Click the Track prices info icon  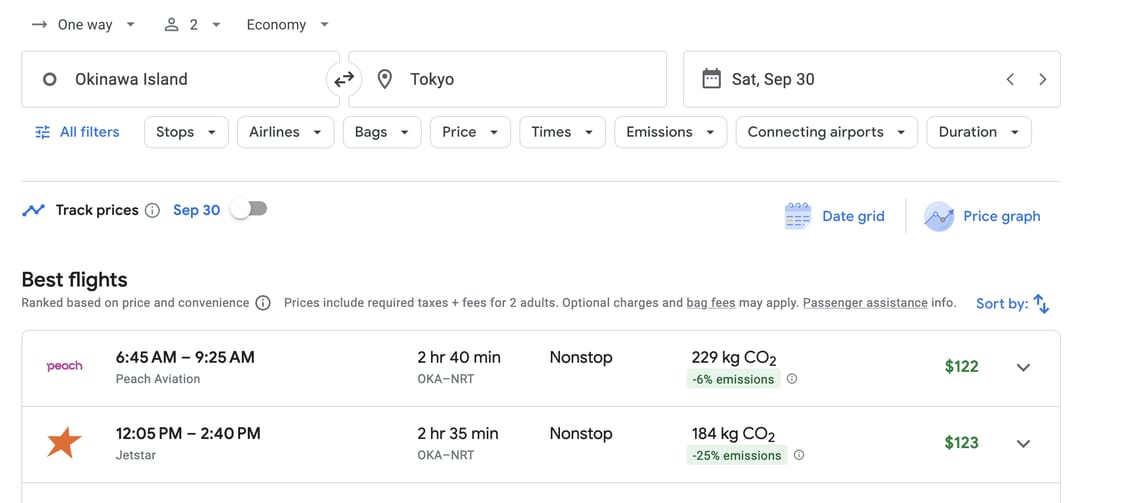(152, 210)
